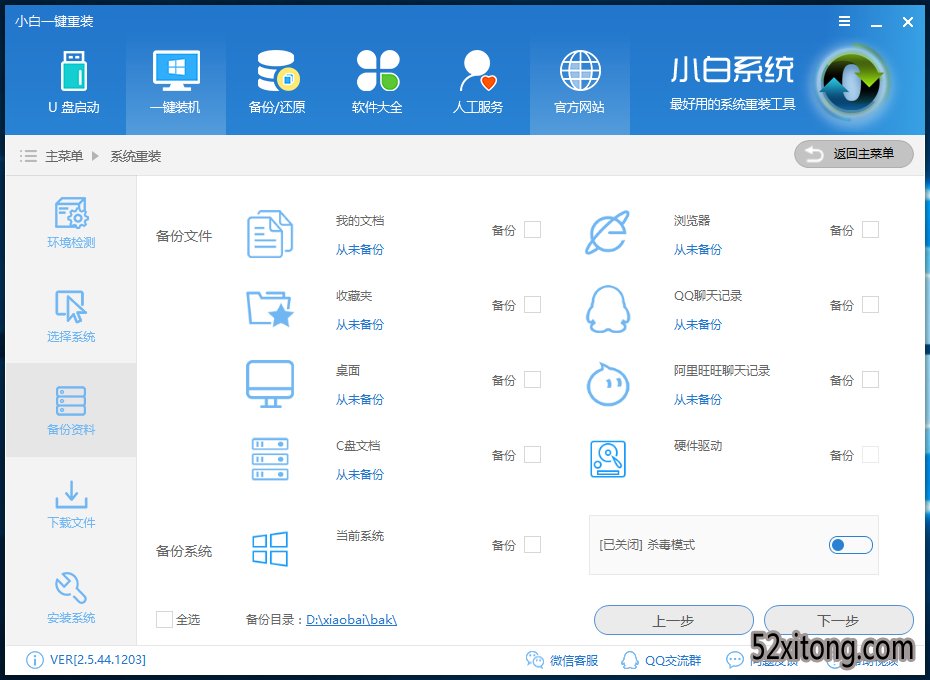
Task: Go to 环境检测 sidebar step
Action: [x=71, y=223]
